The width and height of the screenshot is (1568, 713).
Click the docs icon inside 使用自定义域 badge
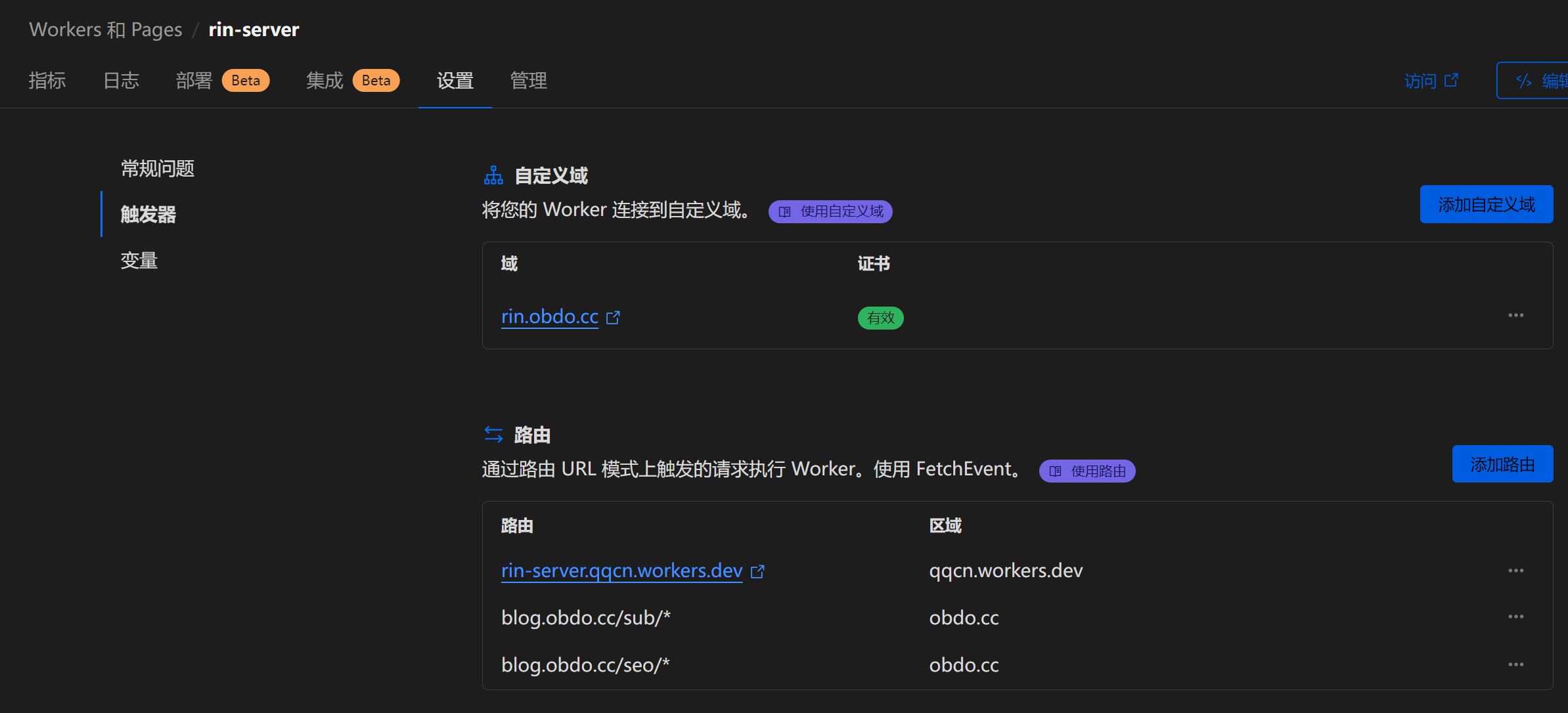coord(786,211)
